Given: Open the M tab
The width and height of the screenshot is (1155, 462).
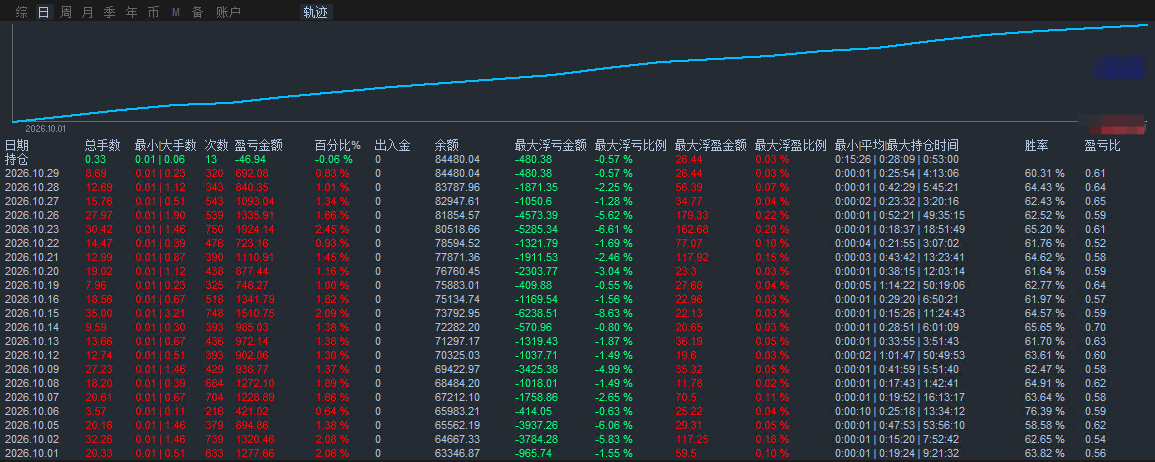Looking at the screenshot, I should pos(175,13).
